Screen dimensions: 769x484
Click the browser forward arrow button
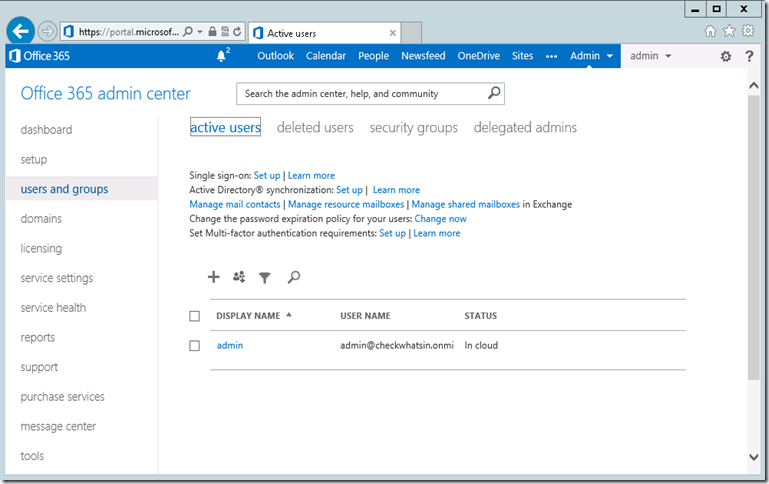[x=47, y=32]
